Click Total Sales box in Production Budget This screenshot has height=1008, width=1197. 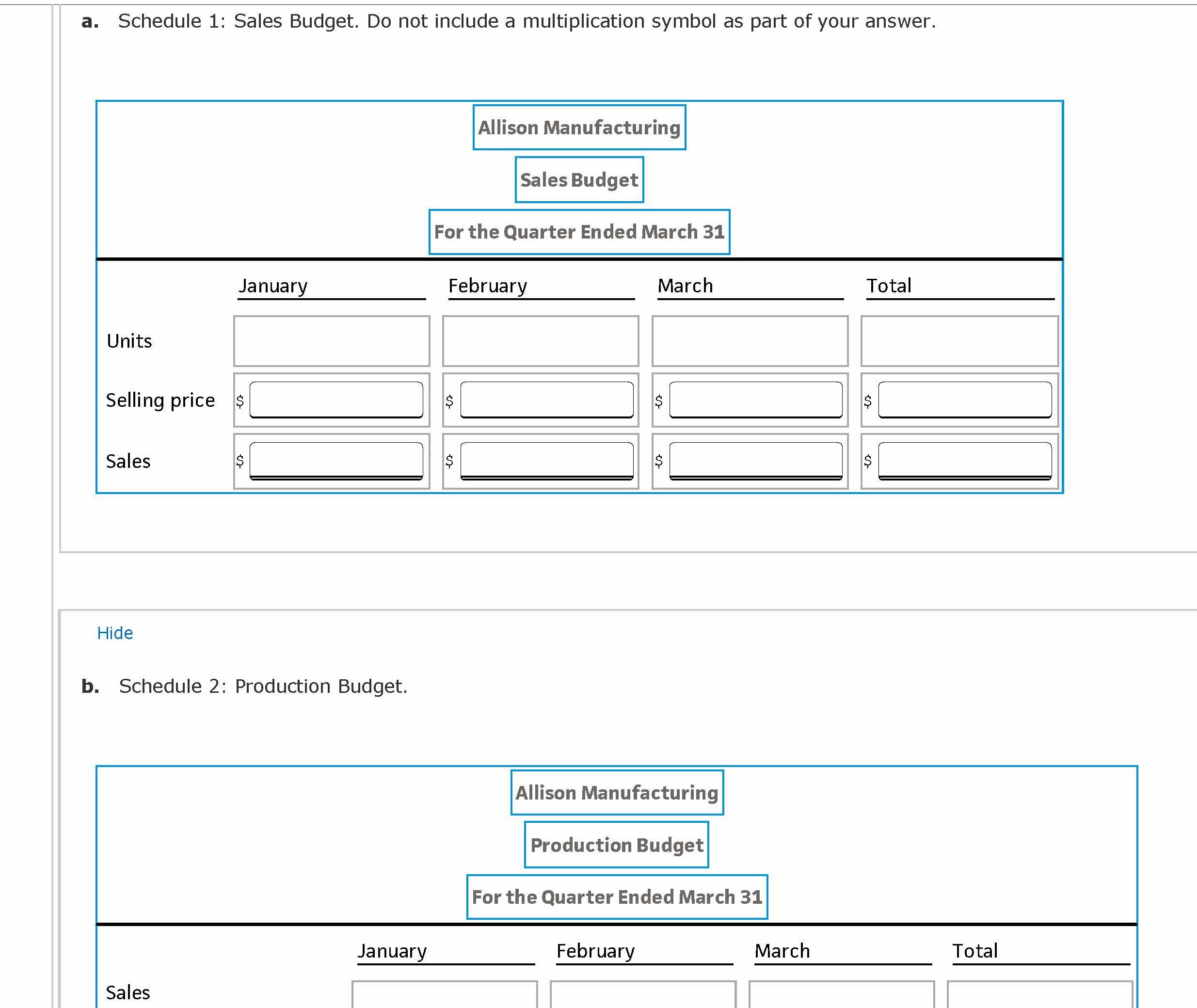point(1039,995)
